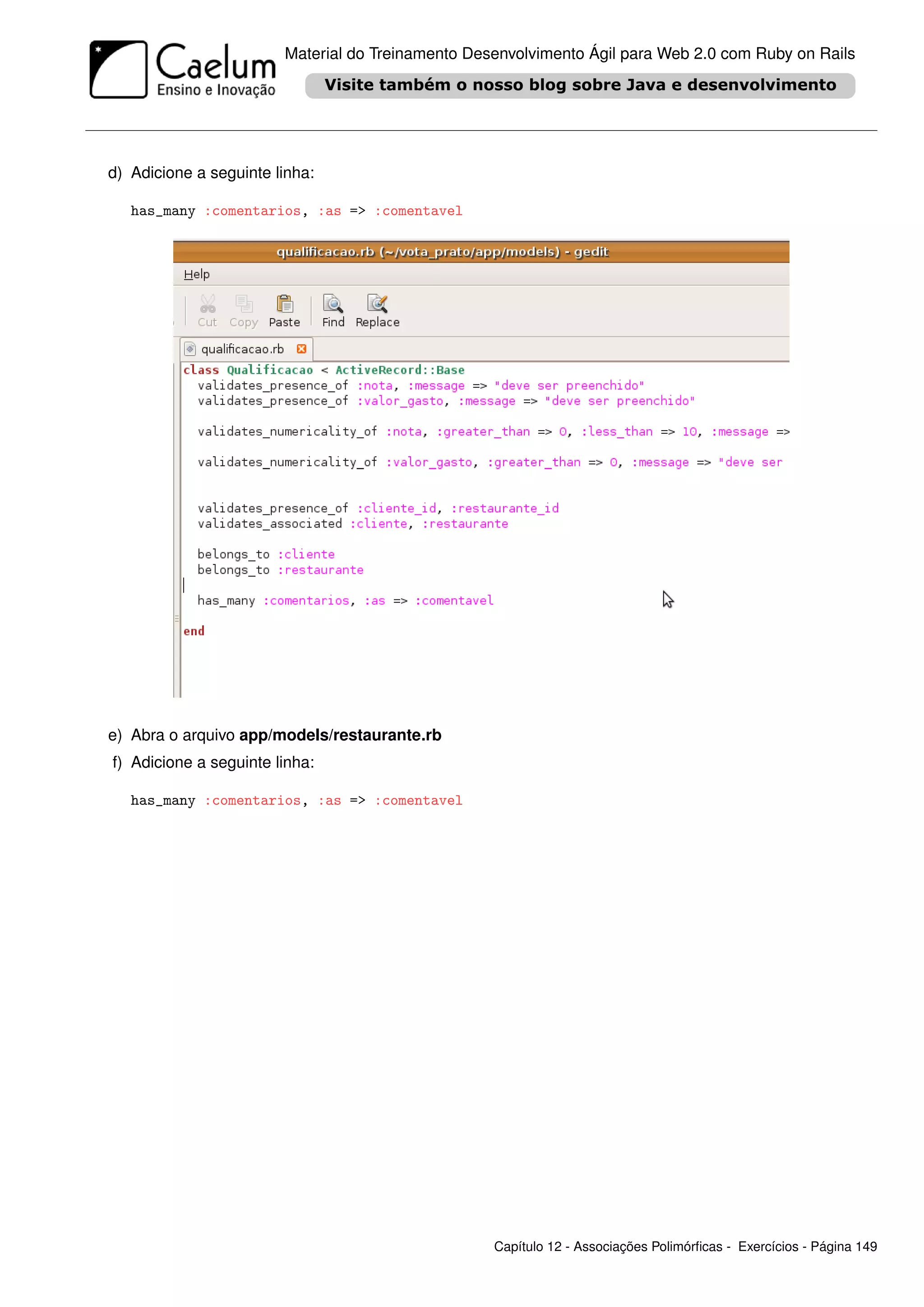Click the Caelum logo in page header

pyautogui.click(x=183, y=70)
